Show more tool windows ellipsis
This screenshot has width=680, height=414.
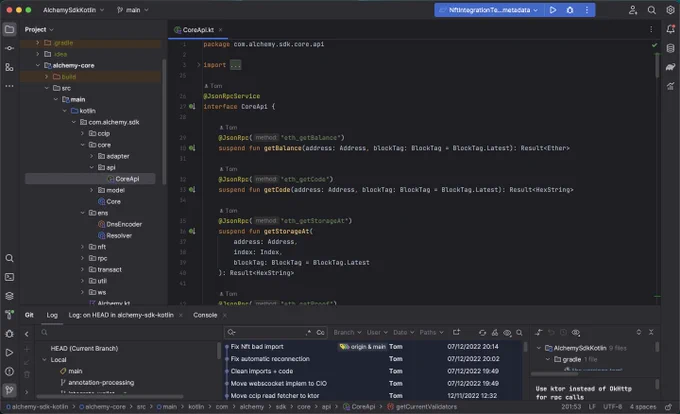click(9, 86)
